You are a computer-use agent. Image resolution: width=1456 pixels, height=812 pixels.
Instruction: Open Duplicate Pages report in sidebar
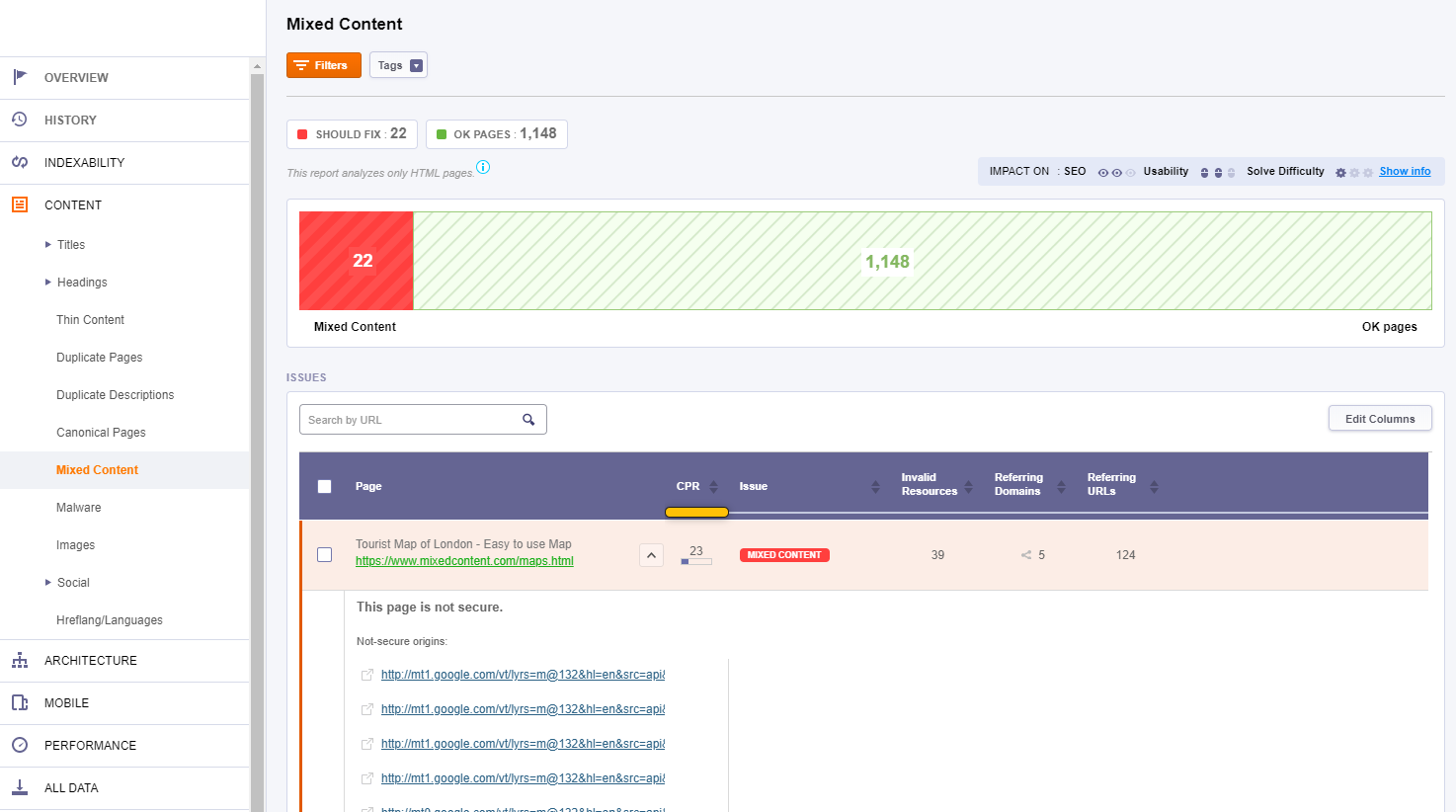(x=99, y=358)
